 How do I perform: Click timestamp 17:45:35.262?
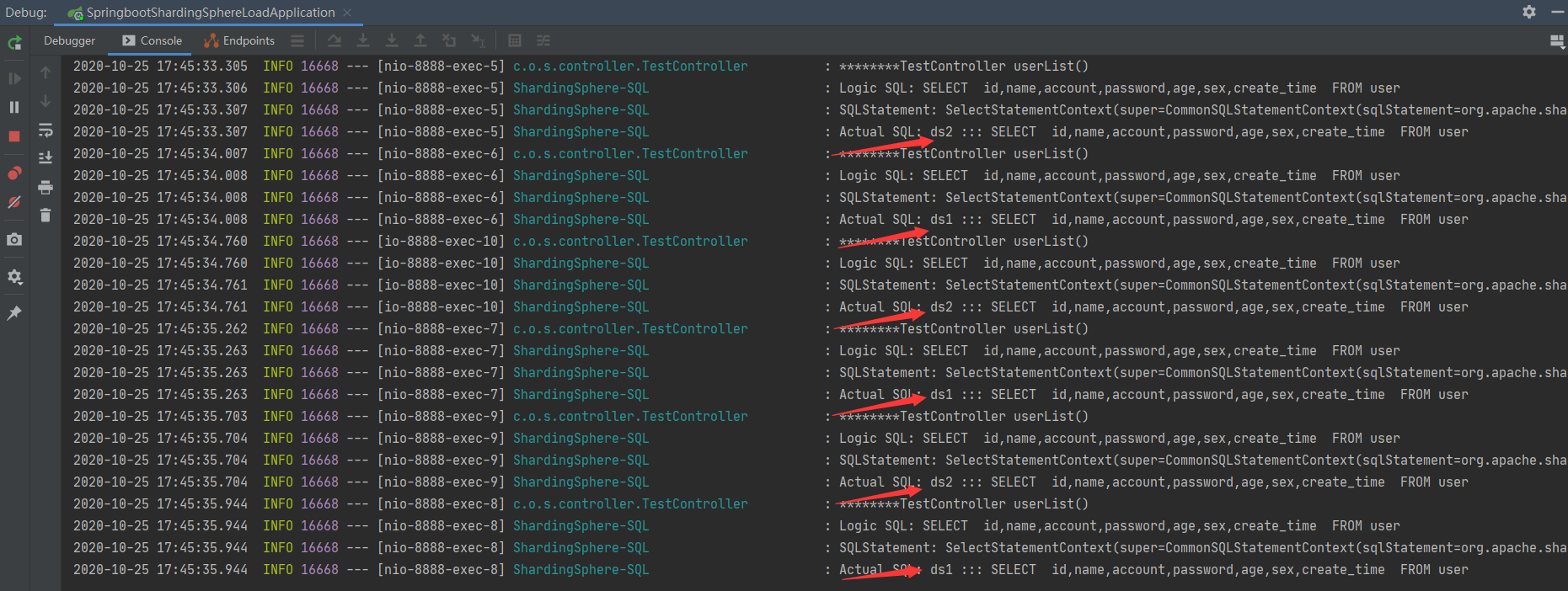pyautogui.click(x=202, y=329)
